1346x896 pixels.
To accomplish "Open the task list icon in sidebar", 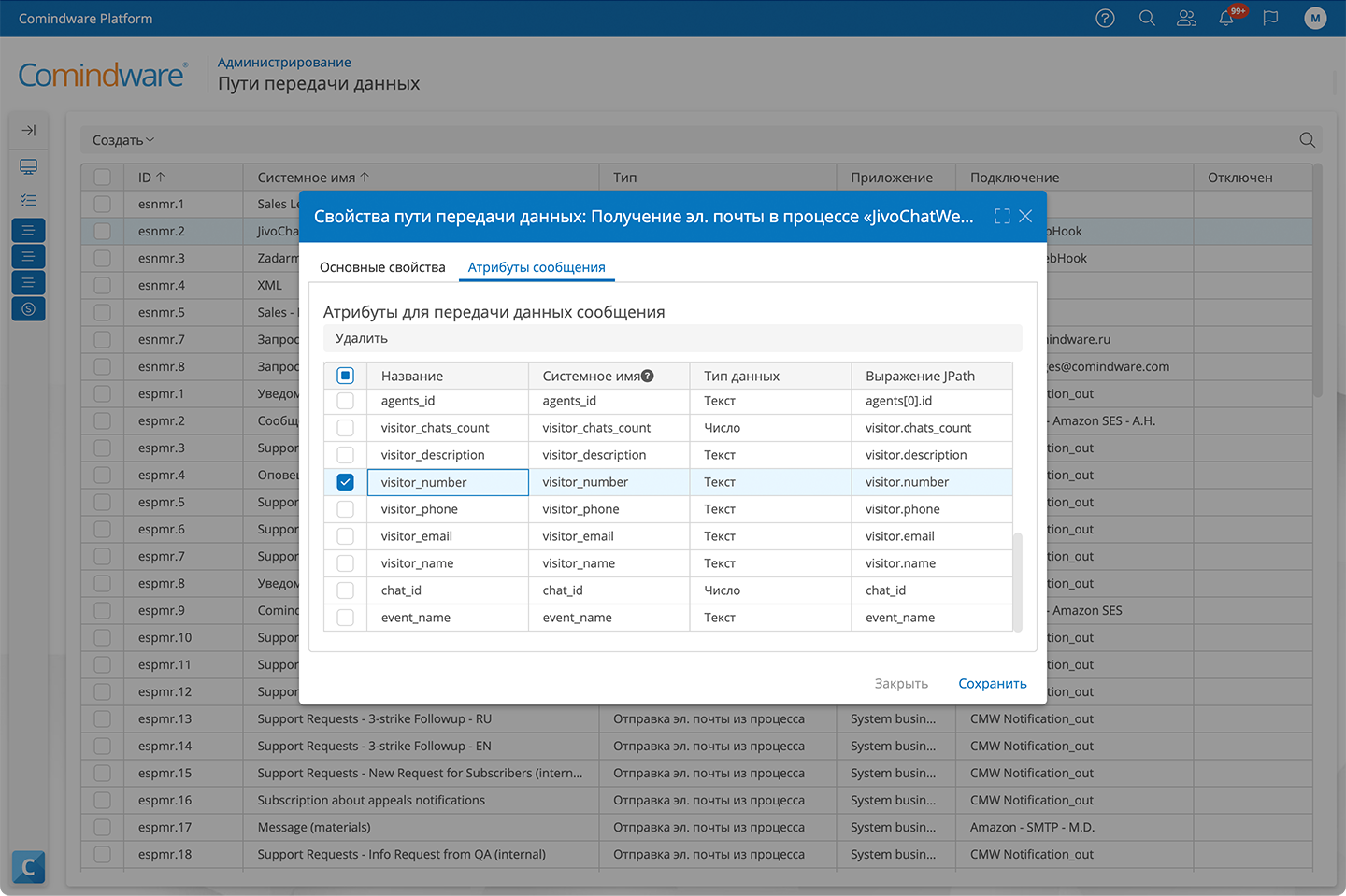I will point(28,200).
